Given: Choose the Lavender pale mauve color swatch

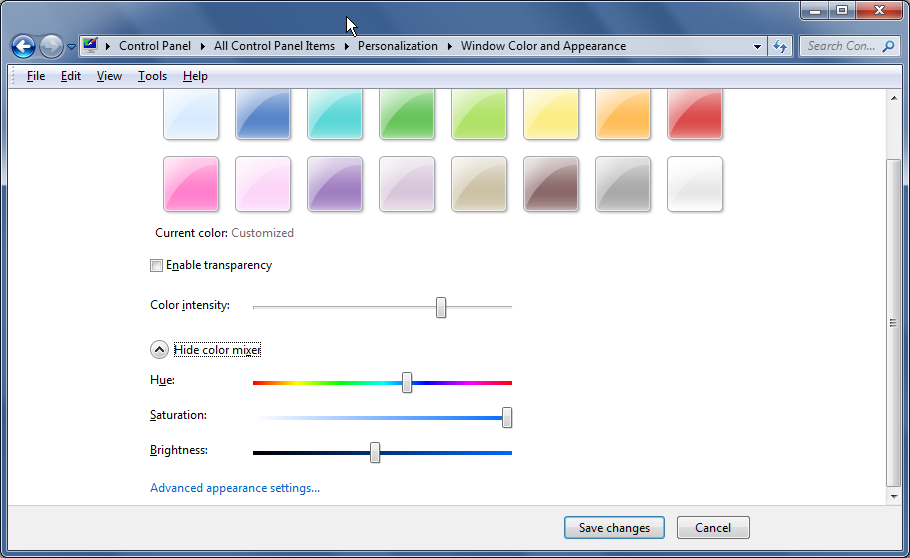Looking at the screenshot, I should click(x=407, y=183).
